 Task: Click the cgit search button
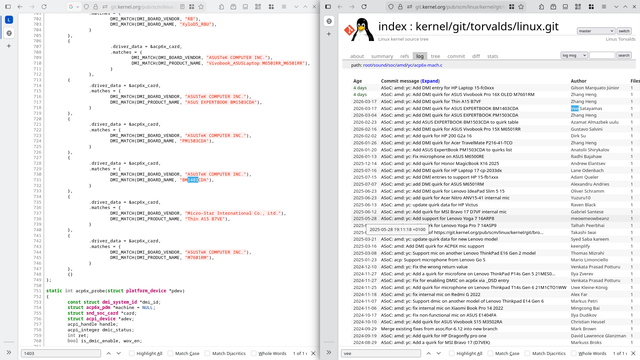[624, 55]
